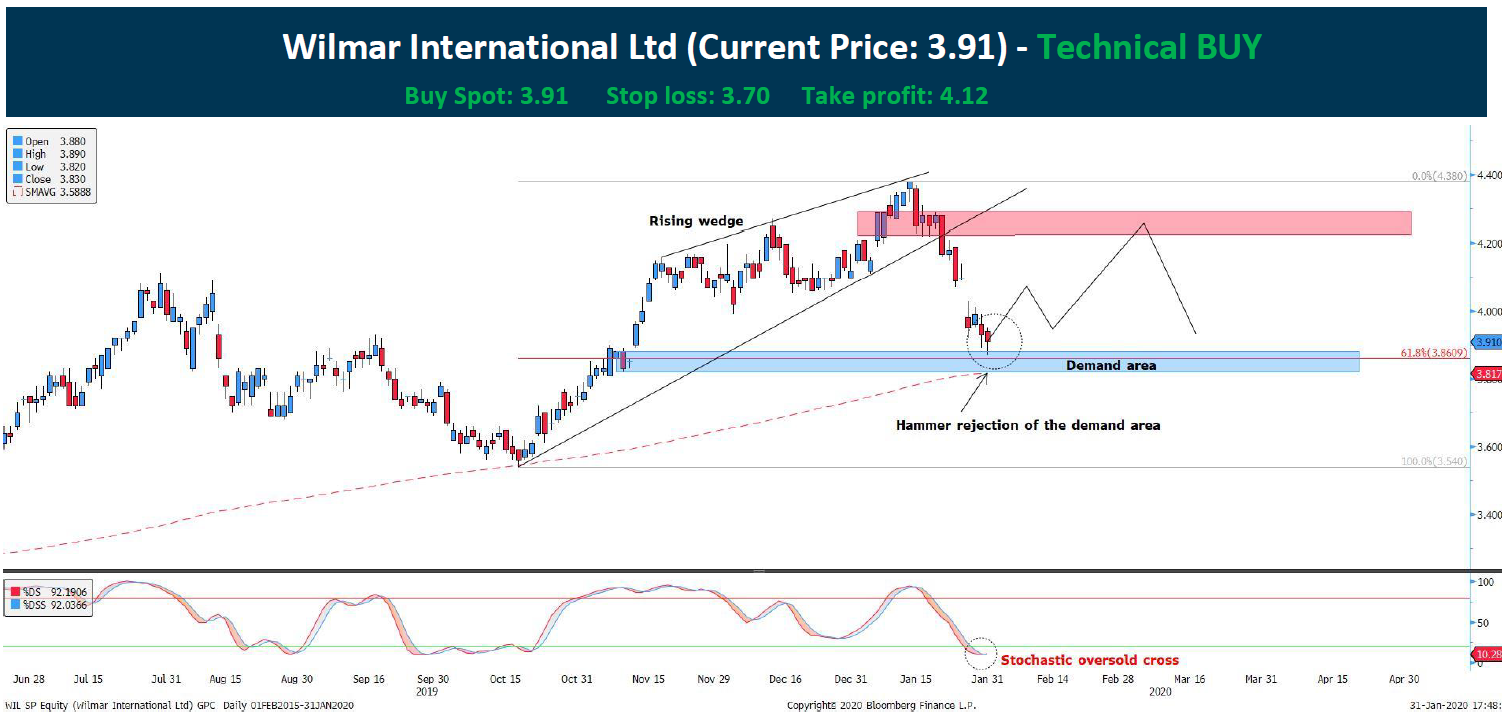
Task: Click the '%DSS 92.0366' indicator reading
Action: tap(55, 605)
